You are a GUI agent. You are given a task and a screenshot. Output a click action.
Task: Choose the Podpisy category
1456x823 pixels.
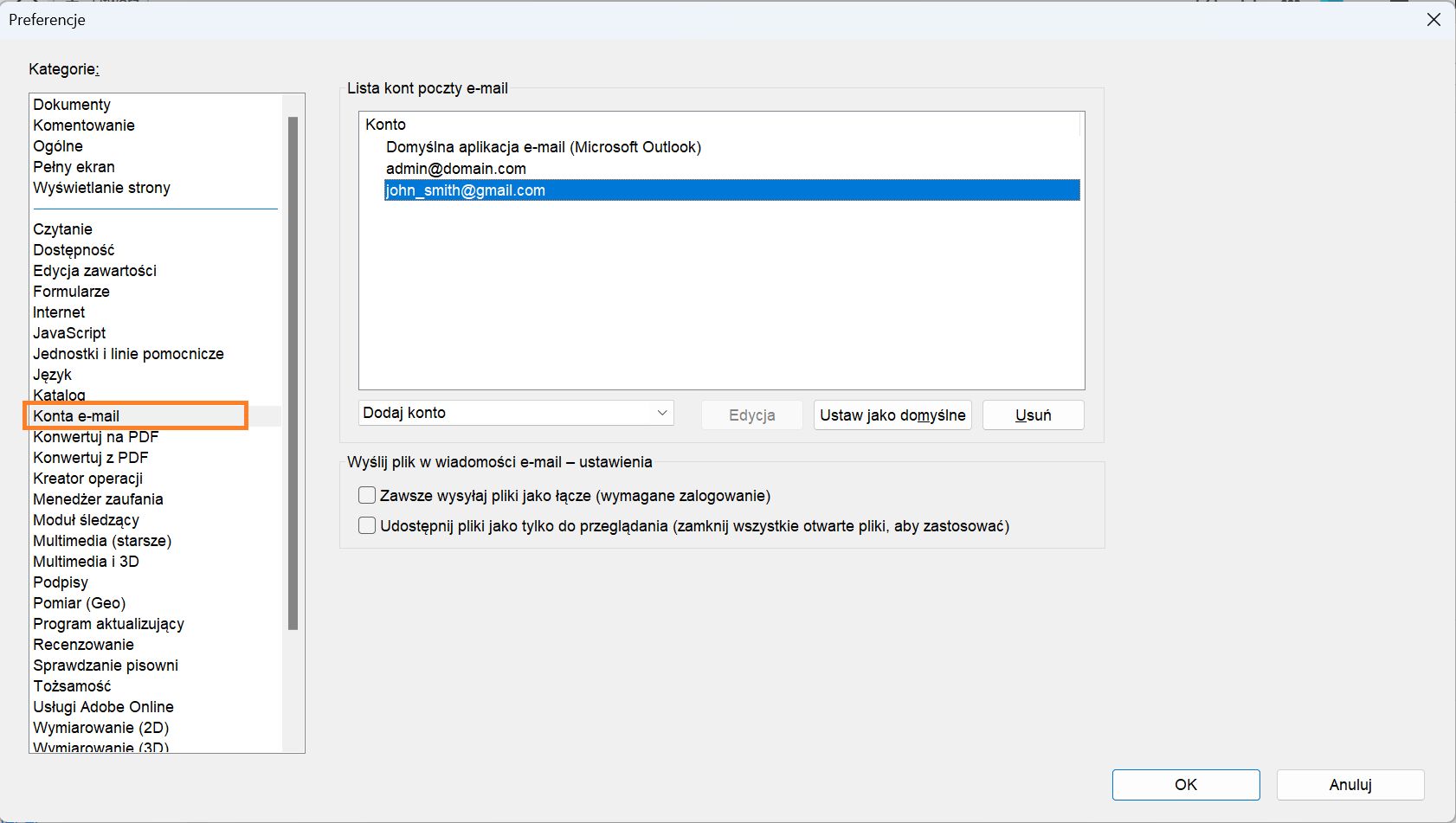click(61, 582)
